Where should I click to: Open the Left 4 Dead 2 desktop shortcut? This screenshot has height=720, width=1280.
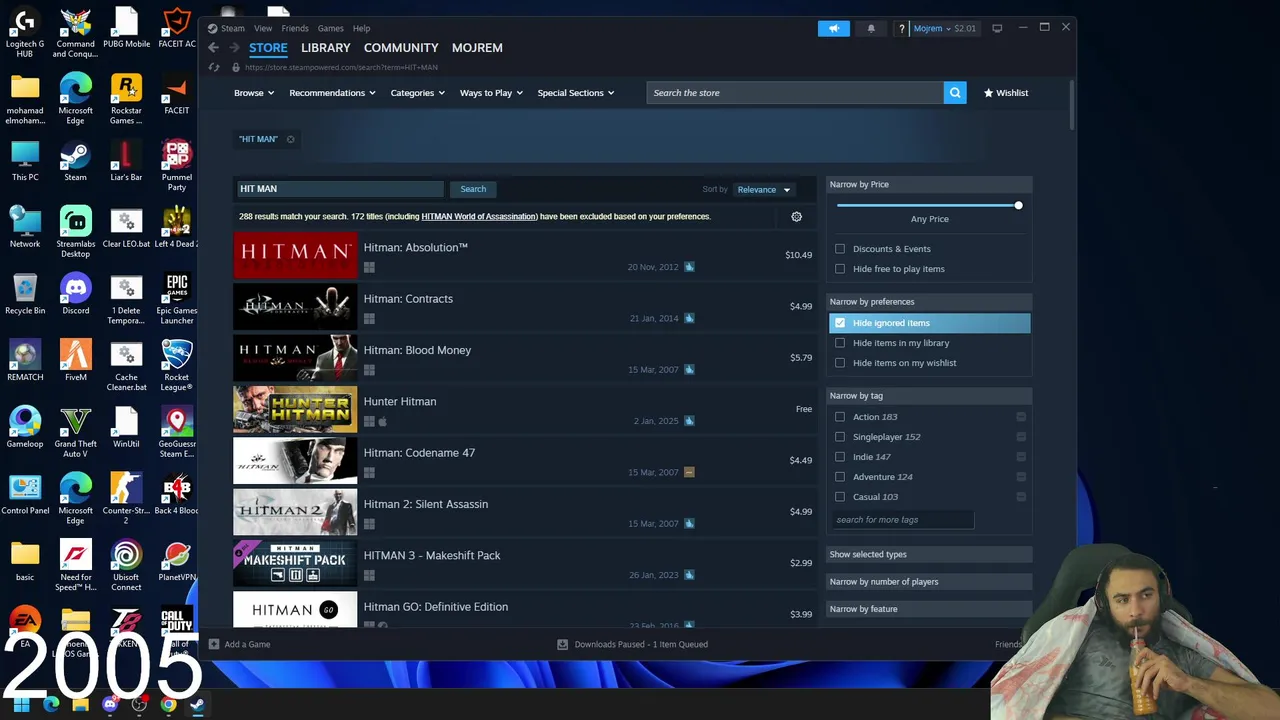coord(177,226)
